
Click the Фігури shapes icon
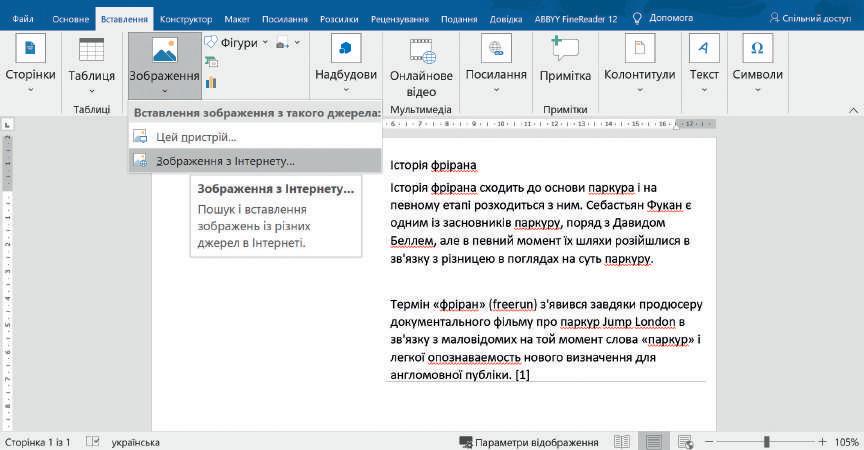click(x=211, y=42)
